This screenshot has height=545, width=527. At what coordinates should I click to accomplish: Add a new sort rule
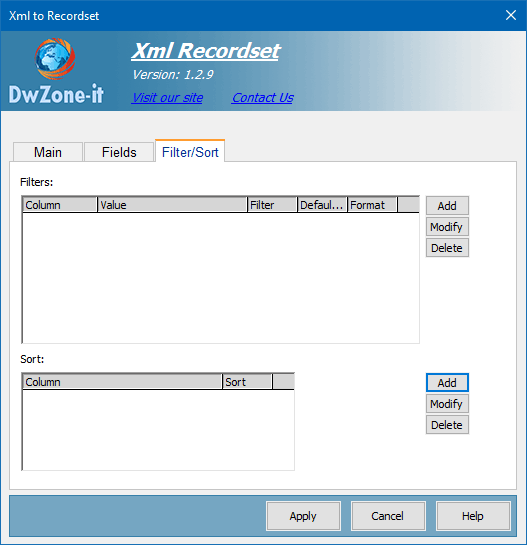click(x=447, y=383)
